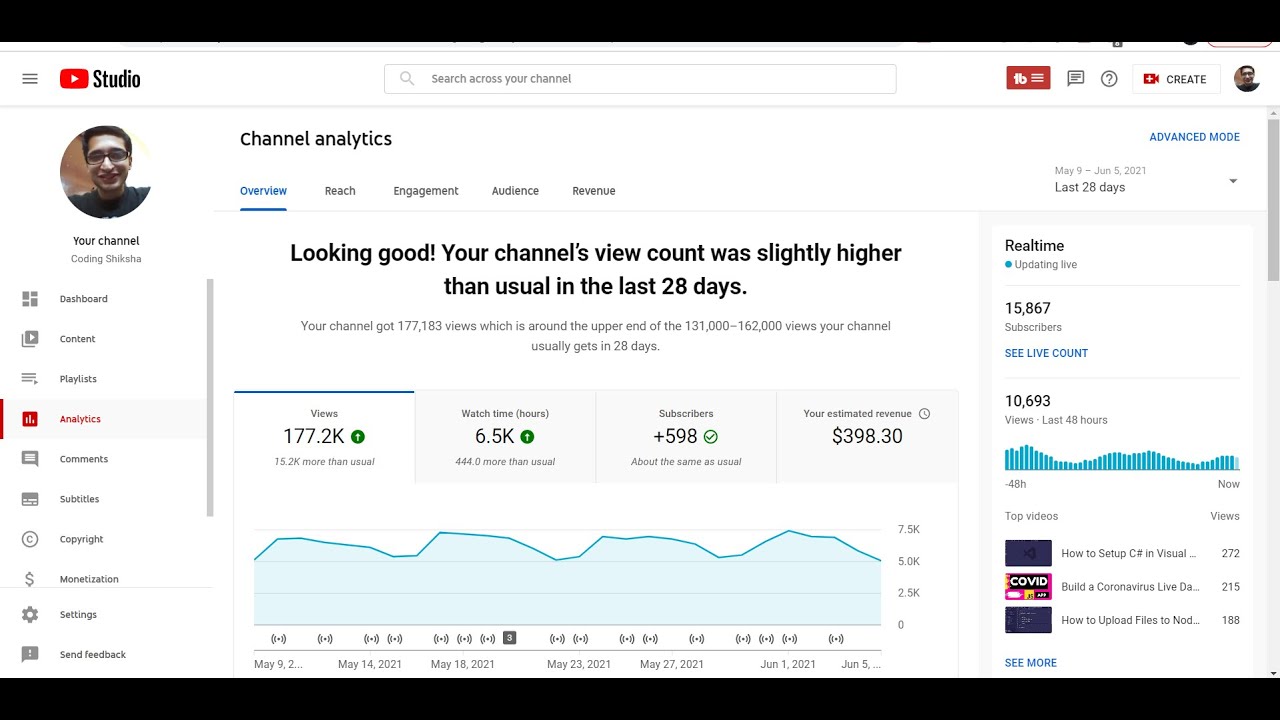1280x720 pixels.
Task: Open Settings from the sidebar
Action: (x=78, y=615)
